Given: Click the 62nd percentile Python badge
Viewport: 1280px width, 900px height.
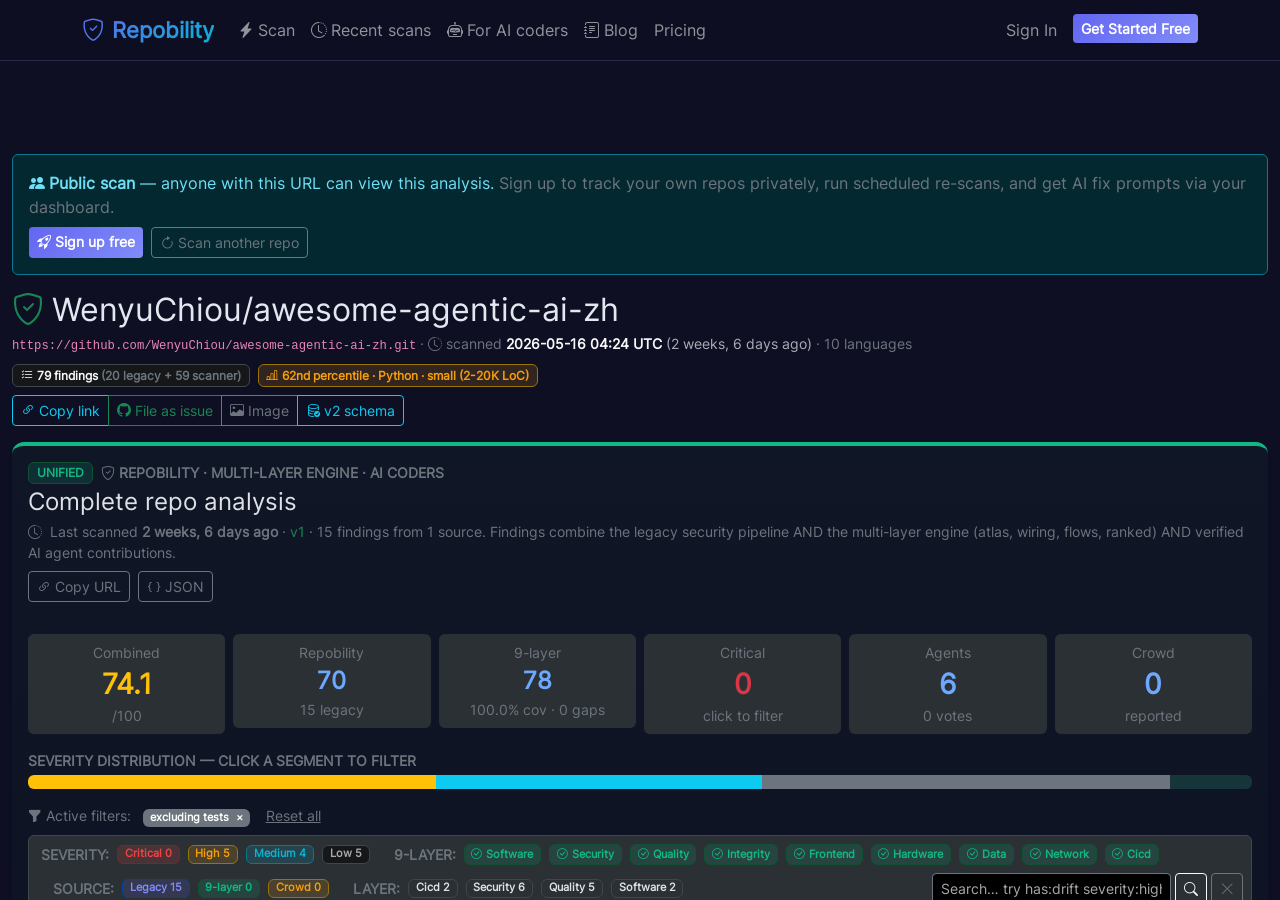Looking at the screenshot, I should (398, 375).
